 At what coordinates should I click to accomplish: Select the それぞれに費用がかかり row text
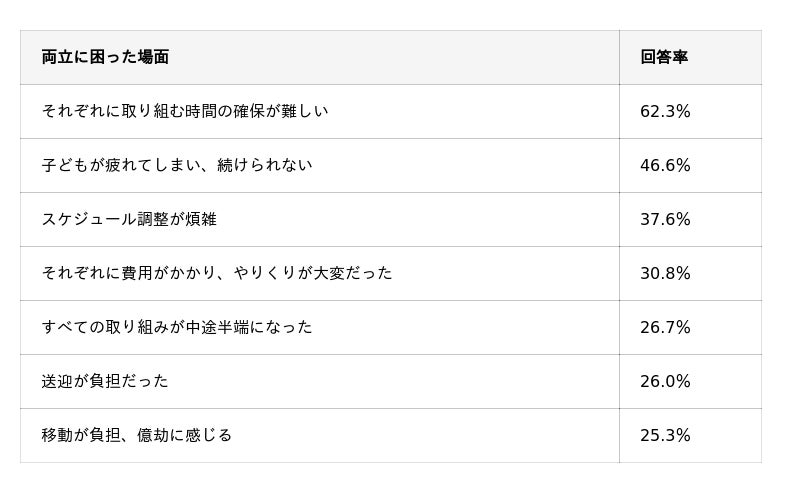tap(217, 273)
